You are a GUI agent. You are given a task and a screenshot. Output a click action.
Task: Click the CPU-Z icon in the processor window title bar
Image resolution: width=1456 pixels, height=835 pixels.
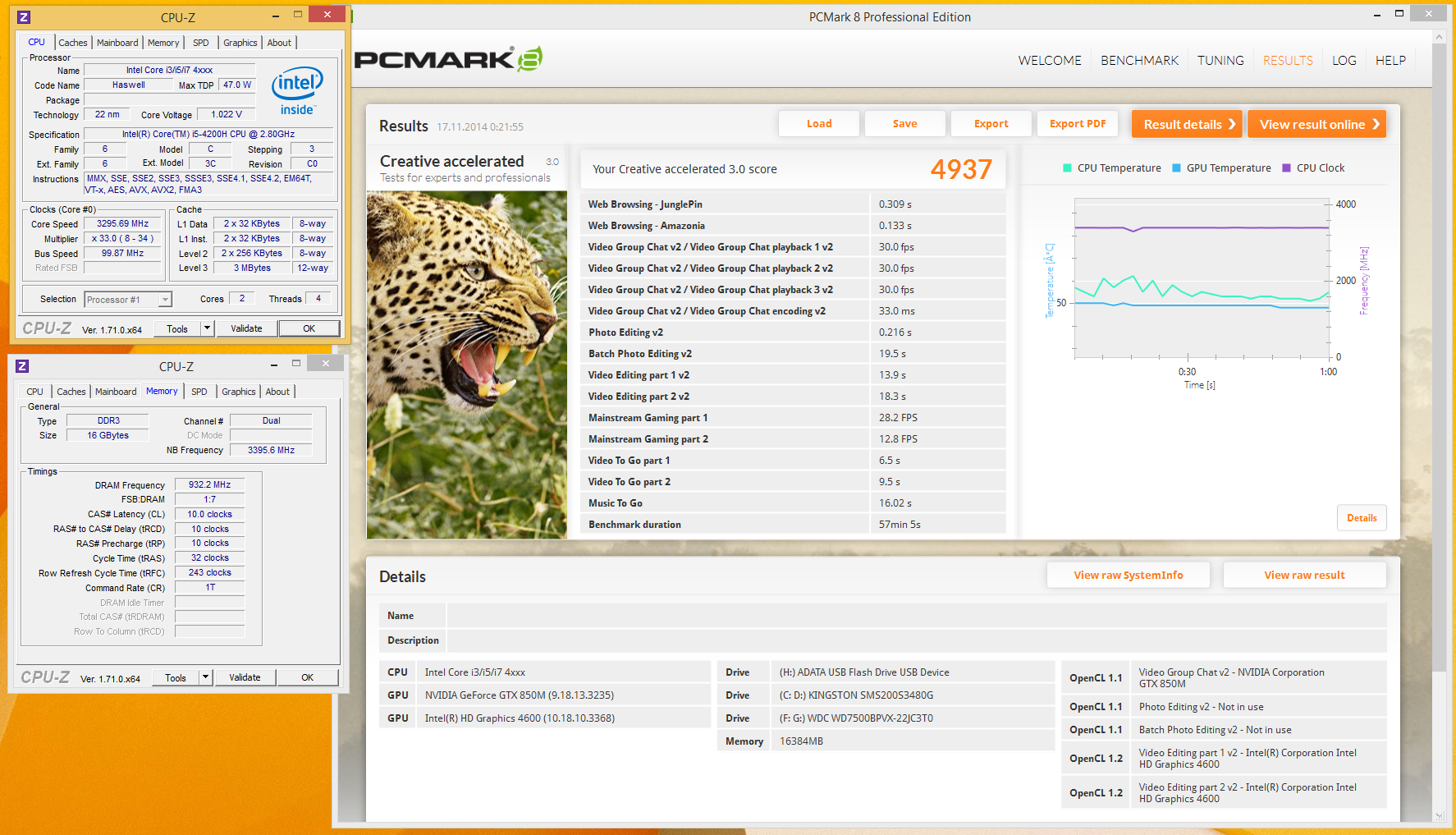(x=24, y=17)
